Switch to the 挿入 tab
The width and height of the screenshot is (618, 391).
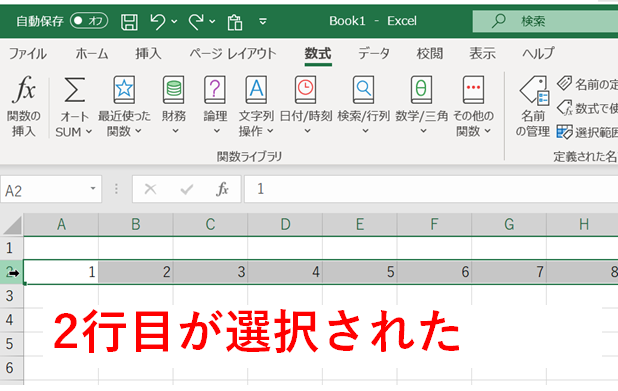tap(148, 53)
